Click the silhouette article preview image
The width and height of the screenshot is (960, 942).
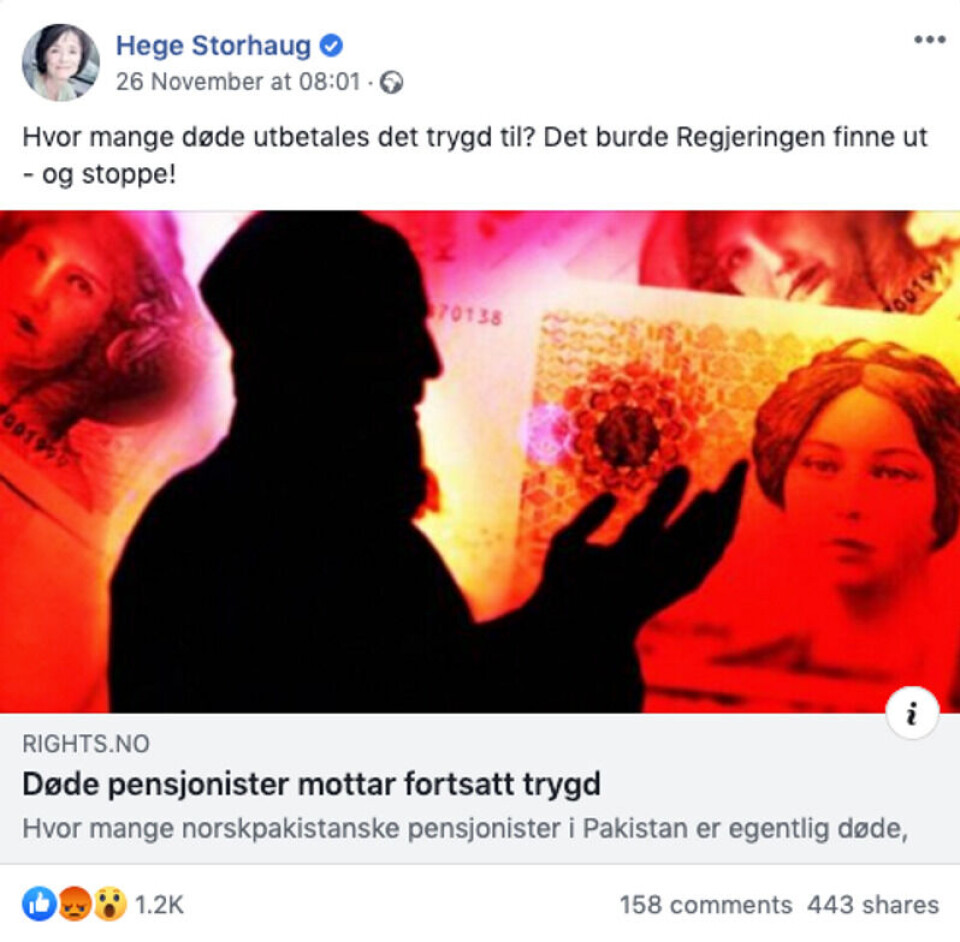click(480, 462)
